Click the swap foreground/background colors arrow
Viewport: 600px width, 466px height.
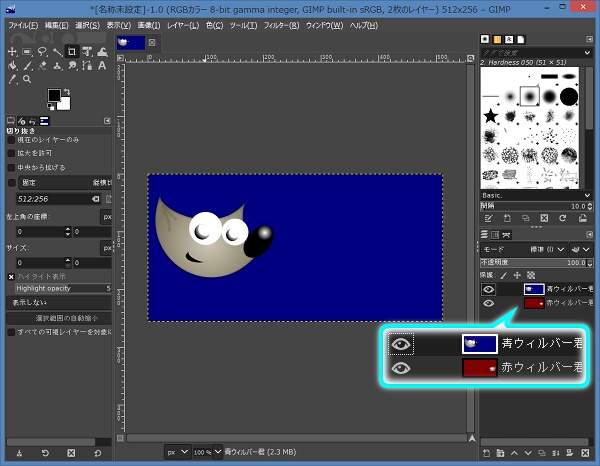pyautogui.click(x=66, y=93)
